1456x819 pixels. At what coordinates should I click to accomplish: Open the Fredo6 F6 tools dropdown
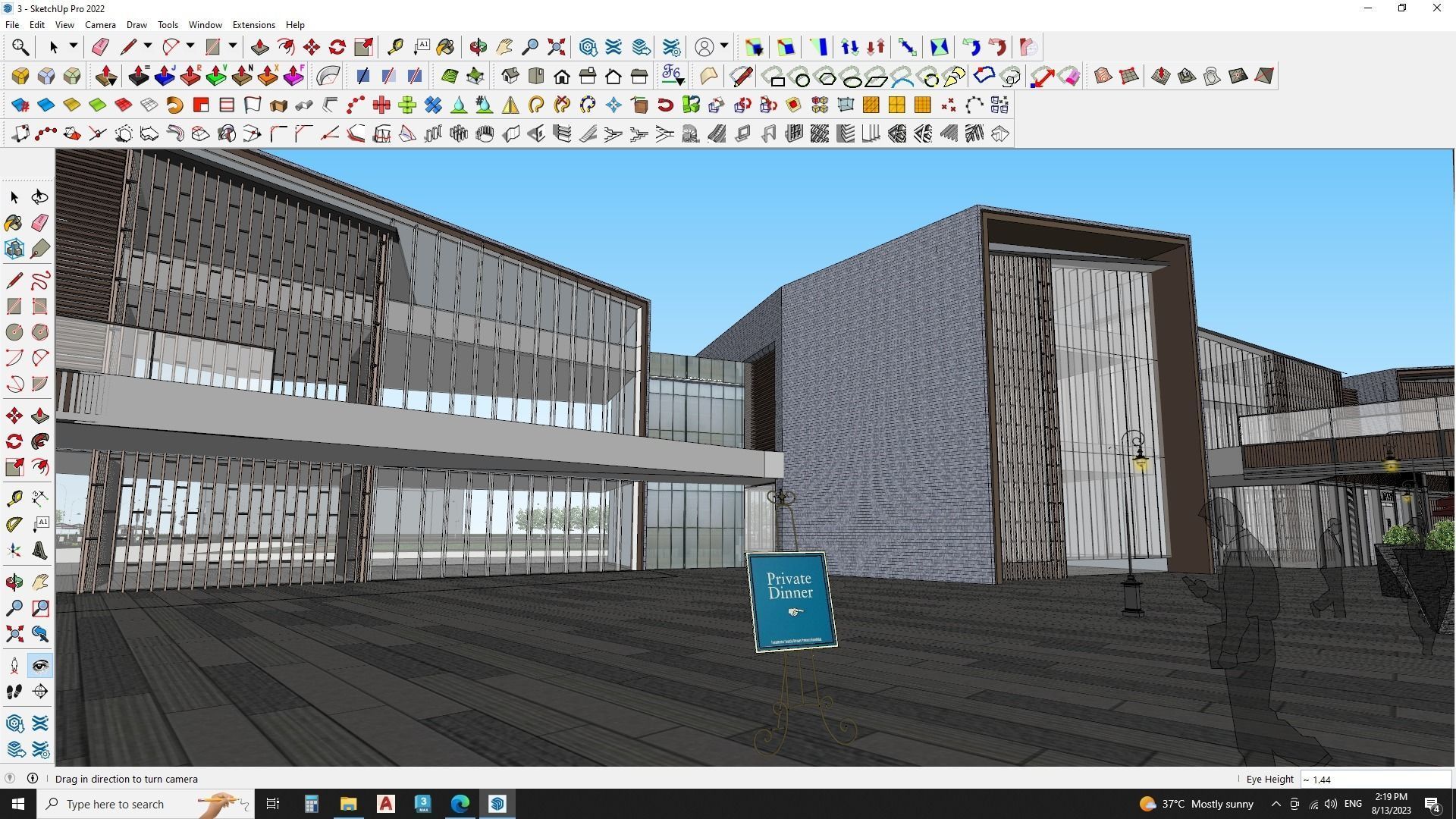[x=673, y=76]
